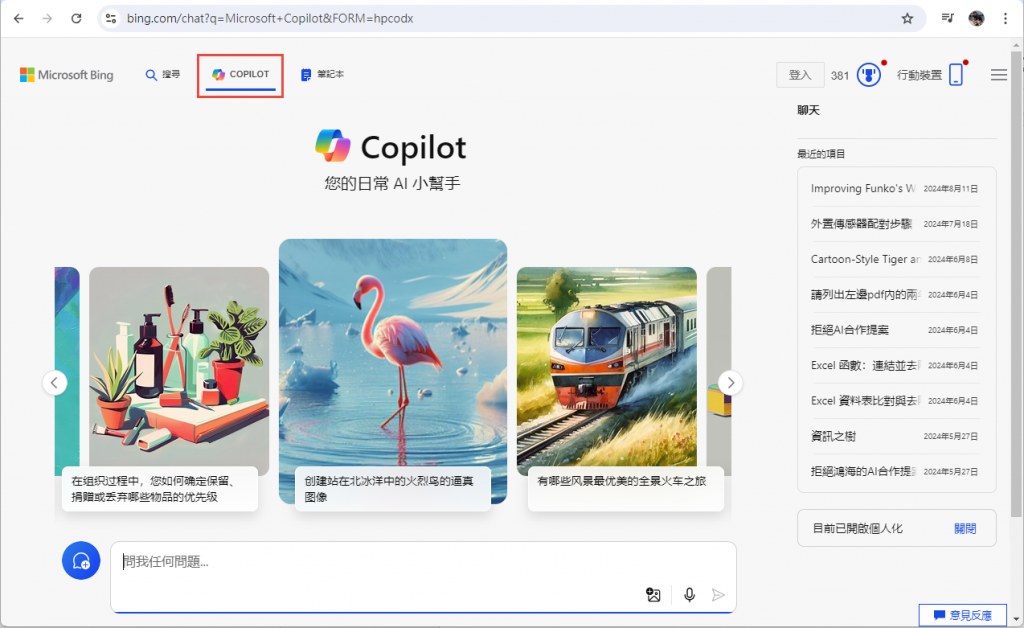Click the caption about 全景火车之旅
This screenshot has width=1024, height=628.
click(x=626, y=489)
